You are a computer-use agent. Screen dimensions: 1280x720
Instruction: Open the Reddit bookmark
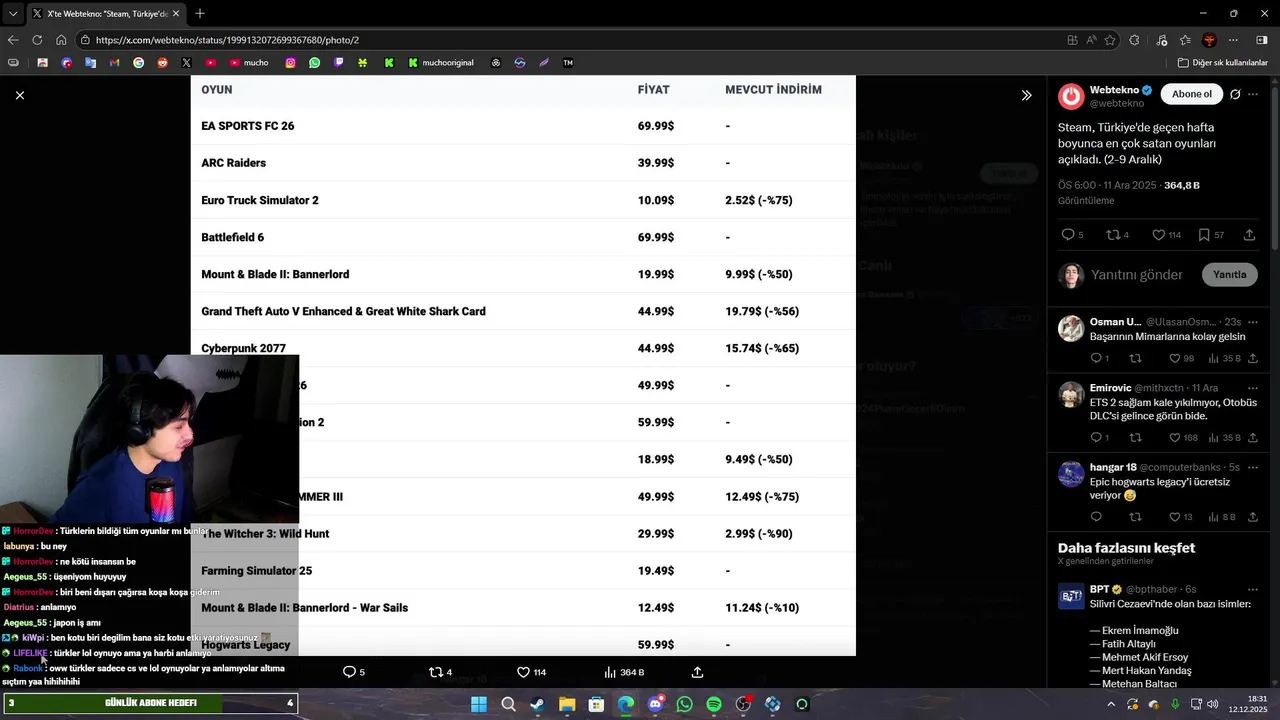click(162, 62)
